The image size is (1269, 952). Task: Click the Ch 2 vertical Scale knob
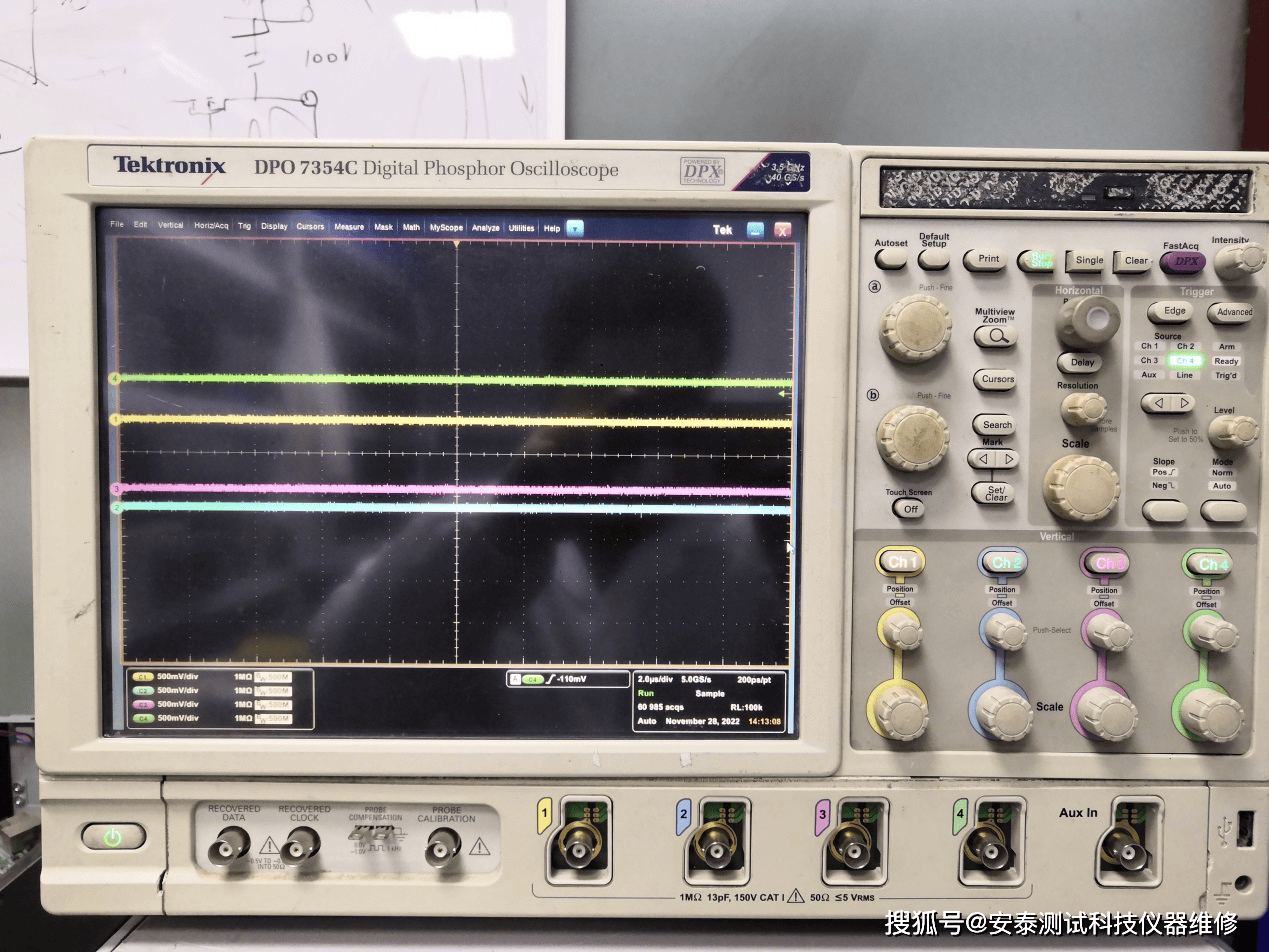[1003, 712]
